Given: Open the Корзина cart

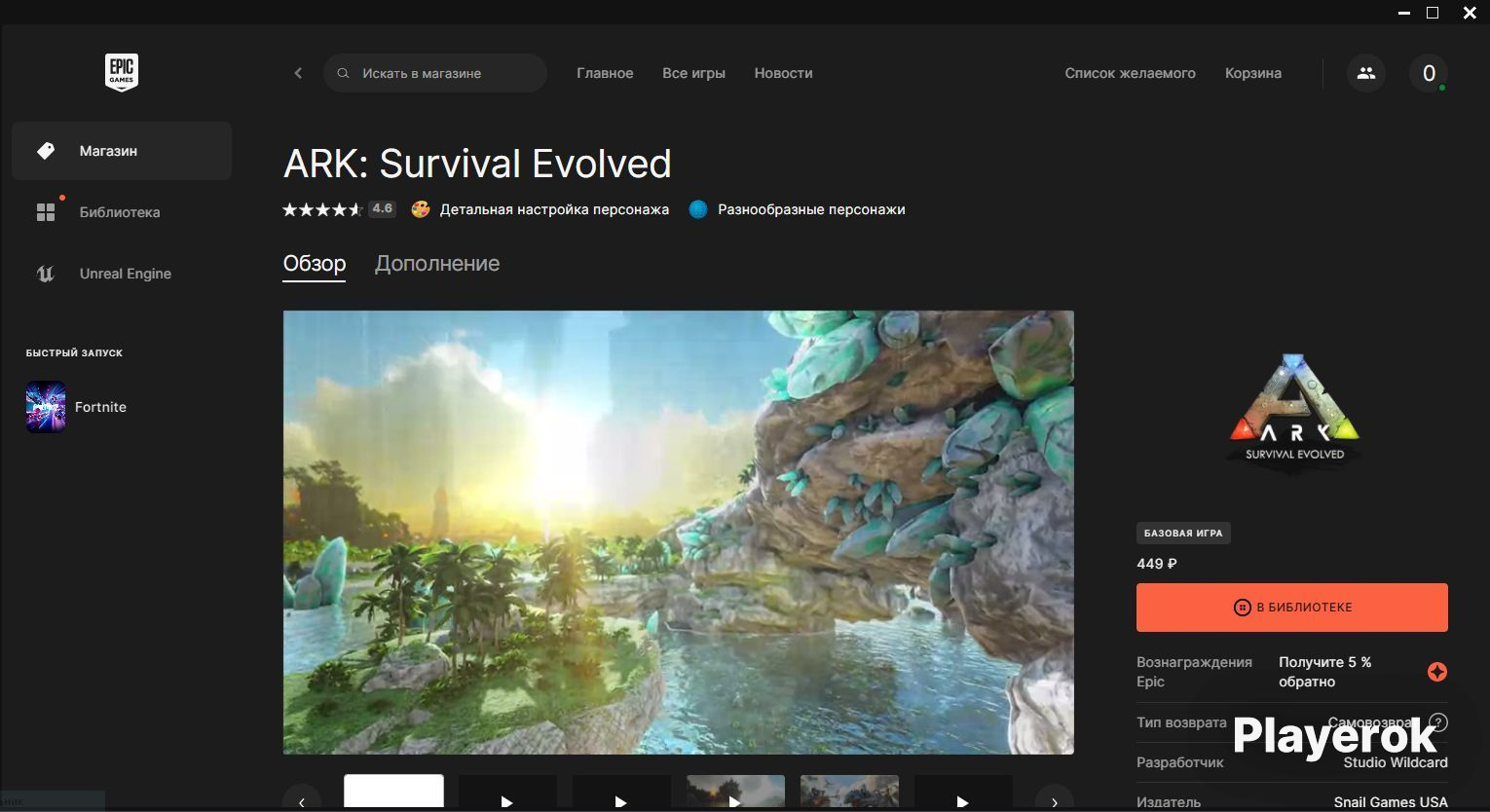Looking at the screenshot, I should pos(1253,73).
